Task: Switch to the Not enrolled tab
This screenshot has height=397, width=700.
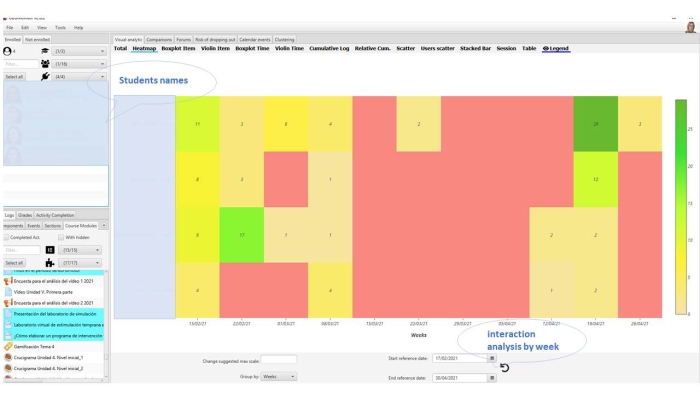Action: 38,39
